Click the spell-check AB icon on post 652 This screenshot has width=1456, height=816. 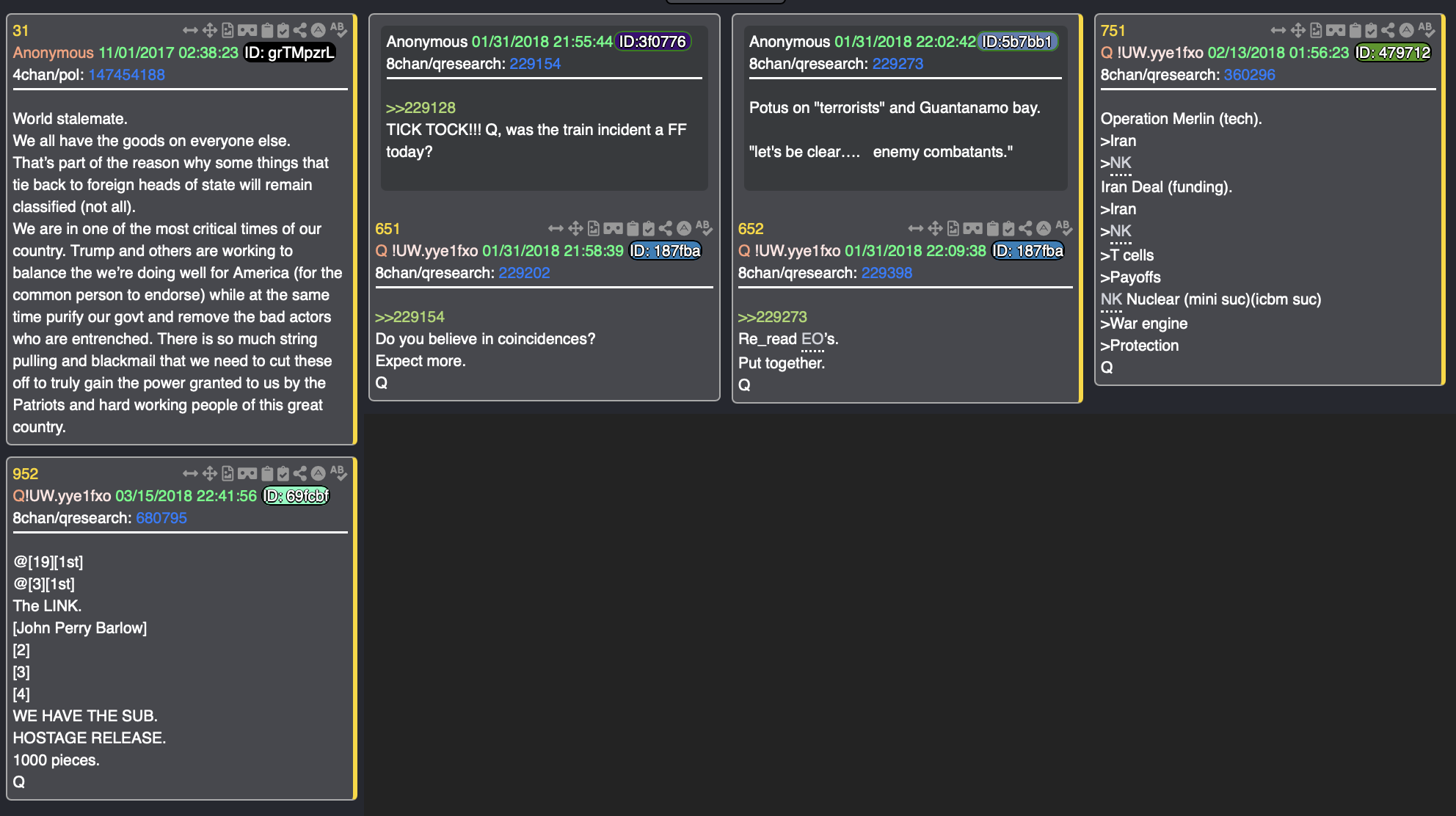(1063, 227)
